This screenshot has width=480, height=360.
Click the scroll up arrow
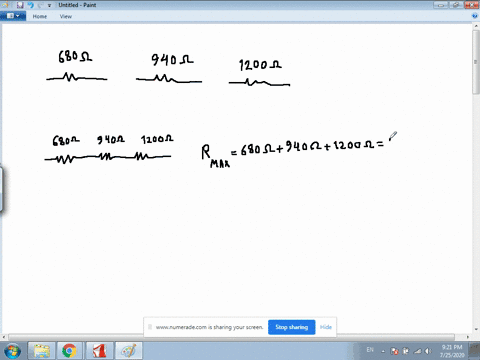[x=475, y=26]
